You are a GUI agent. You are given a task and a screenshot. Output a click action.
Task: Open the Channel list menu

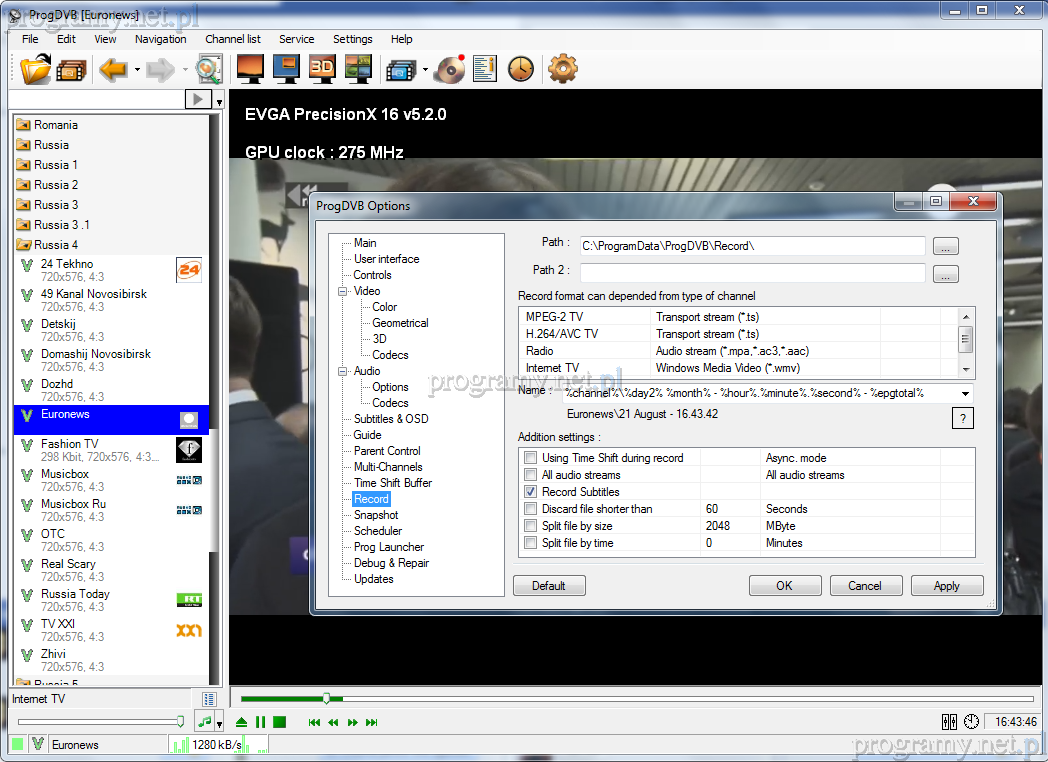pos(232,39)
